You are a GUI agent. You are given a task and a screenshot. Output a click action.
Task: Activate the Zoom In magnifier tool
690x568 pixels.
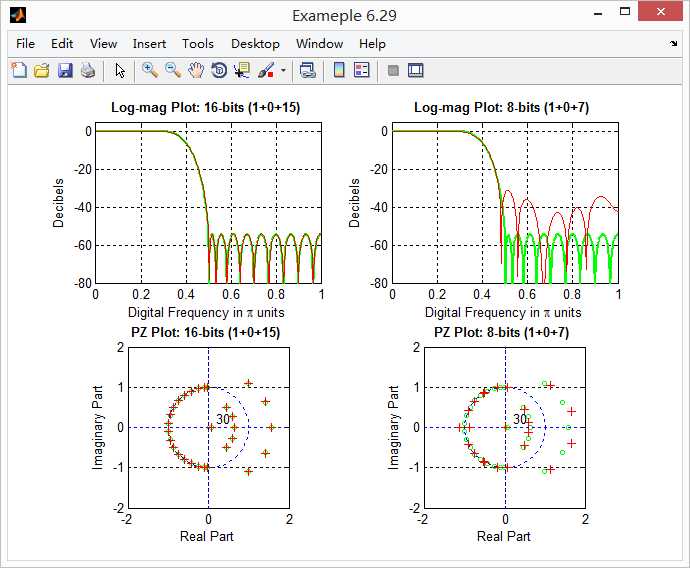pyautogui.click(x=150, y=70)
